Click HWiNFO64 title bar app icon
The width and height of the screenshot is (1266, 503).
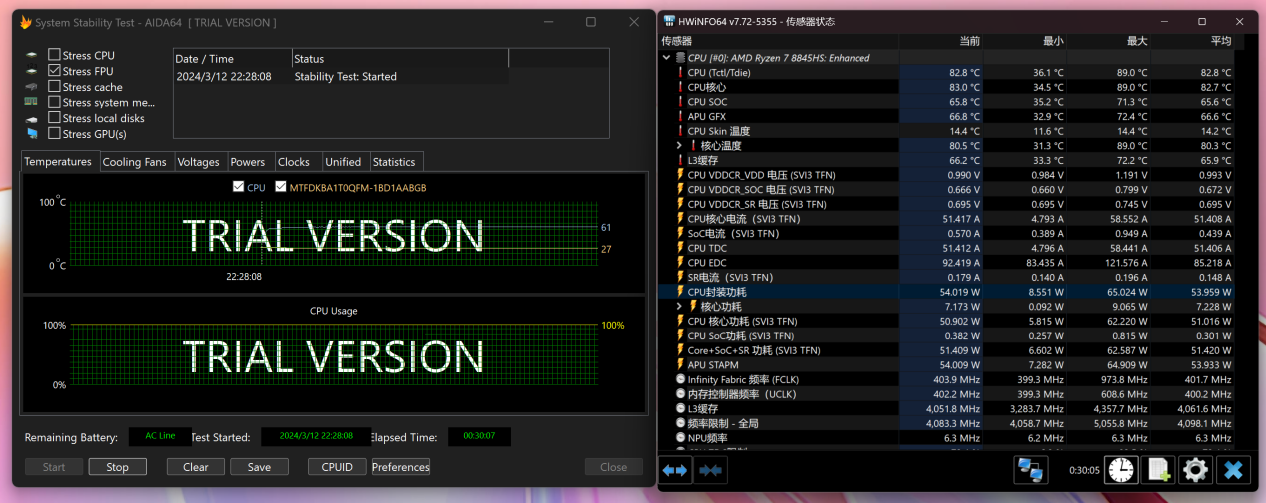pos(670,21)
